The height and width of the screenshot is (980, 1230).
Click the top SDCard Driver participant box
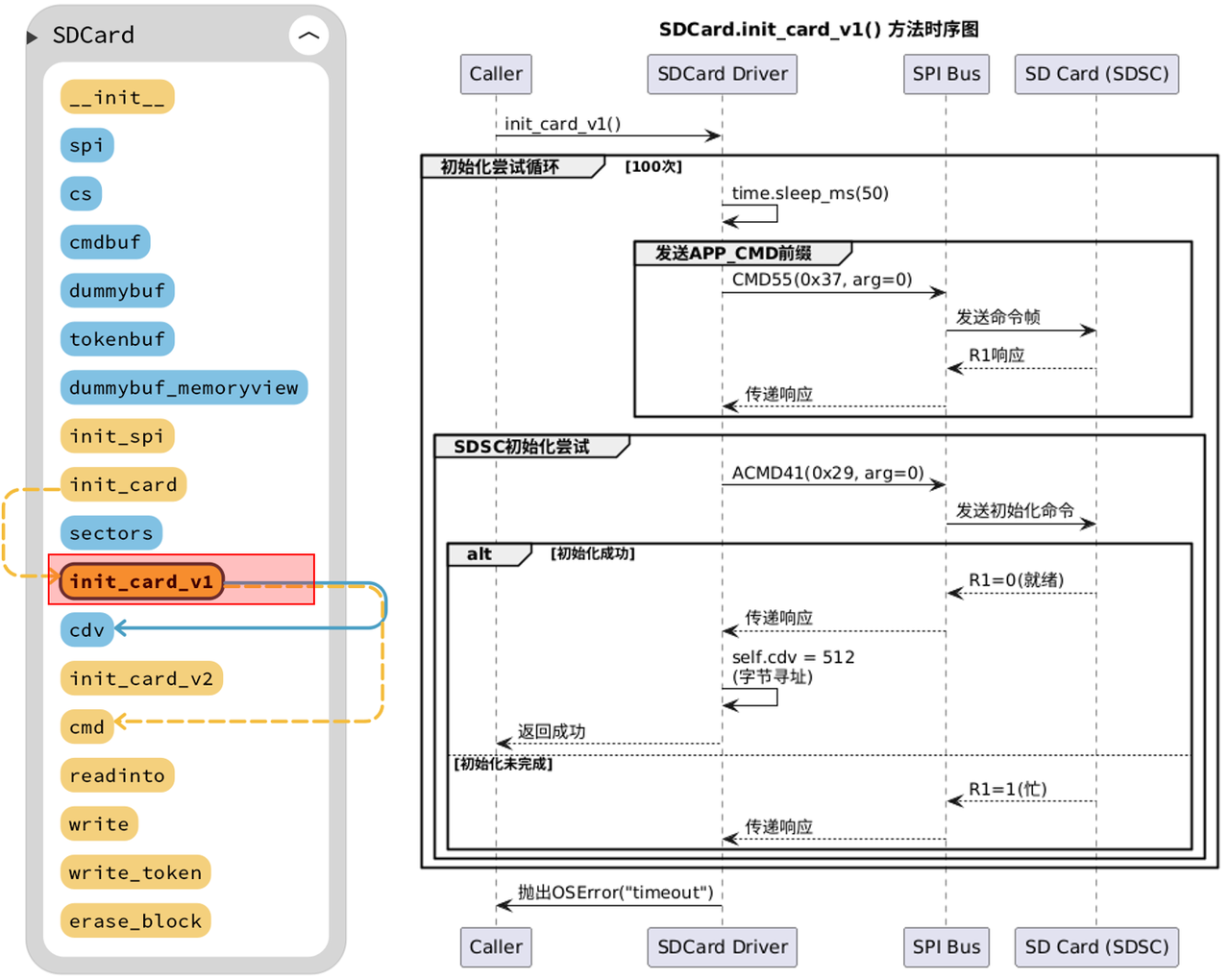(x=723, y=74)
